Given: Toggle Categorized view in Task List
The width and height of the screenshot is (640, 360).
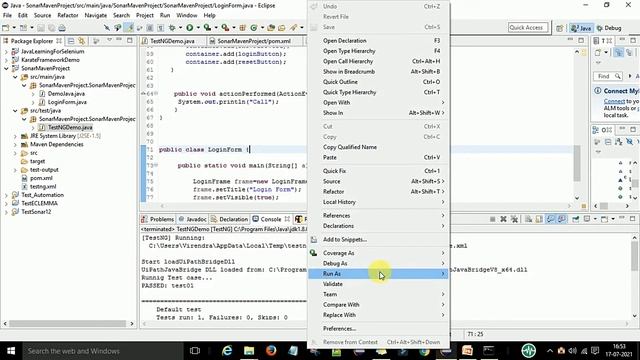Looking at the screenshot, I should tap(618, 52).
